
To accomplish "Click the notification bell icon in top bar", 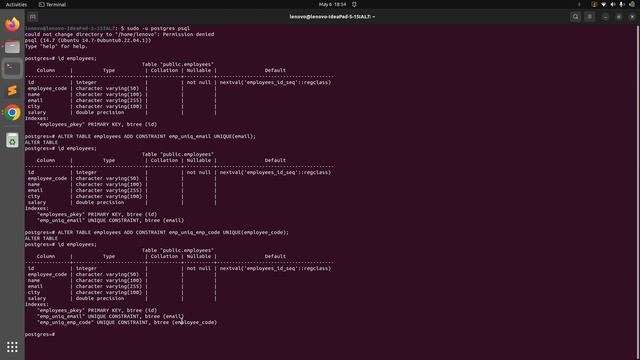I will tap(354, 4).
